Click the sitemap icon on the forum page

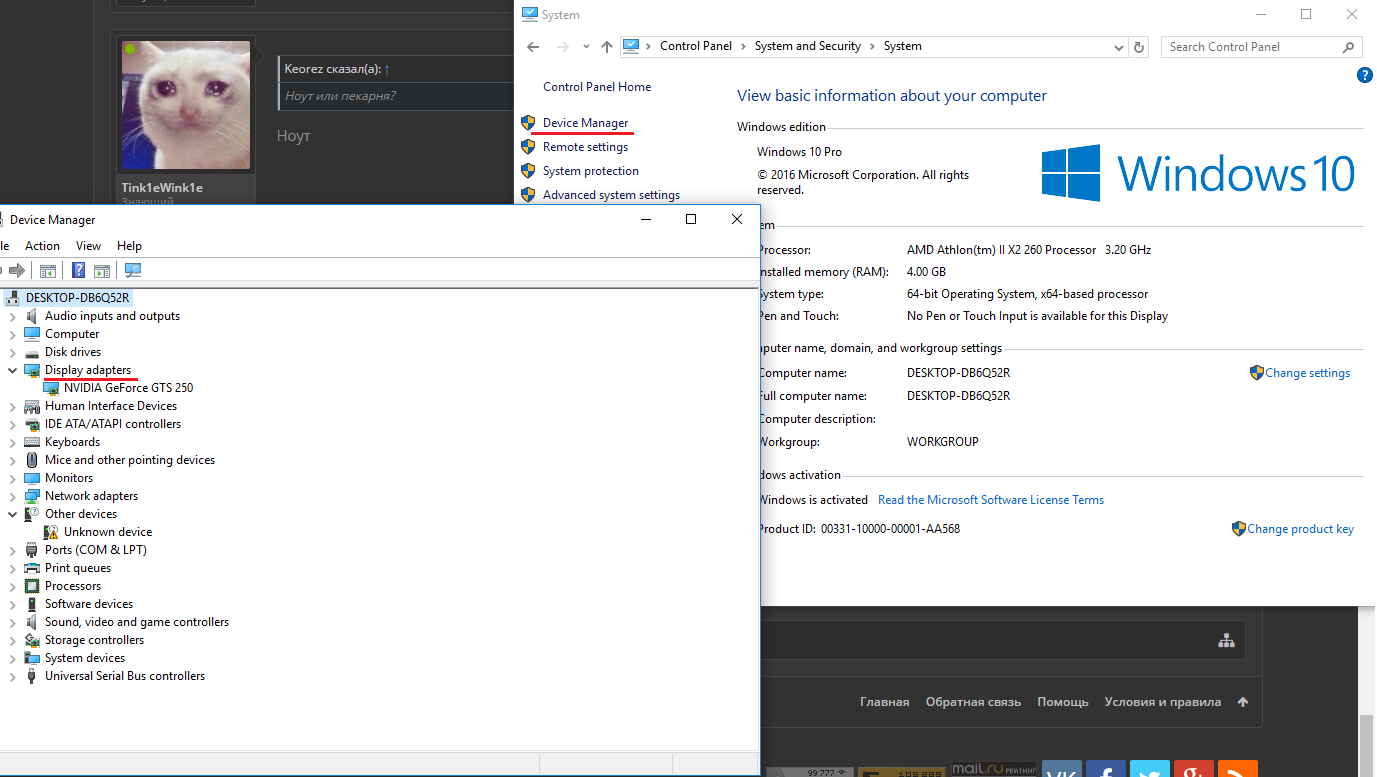tap(1226, 641)
